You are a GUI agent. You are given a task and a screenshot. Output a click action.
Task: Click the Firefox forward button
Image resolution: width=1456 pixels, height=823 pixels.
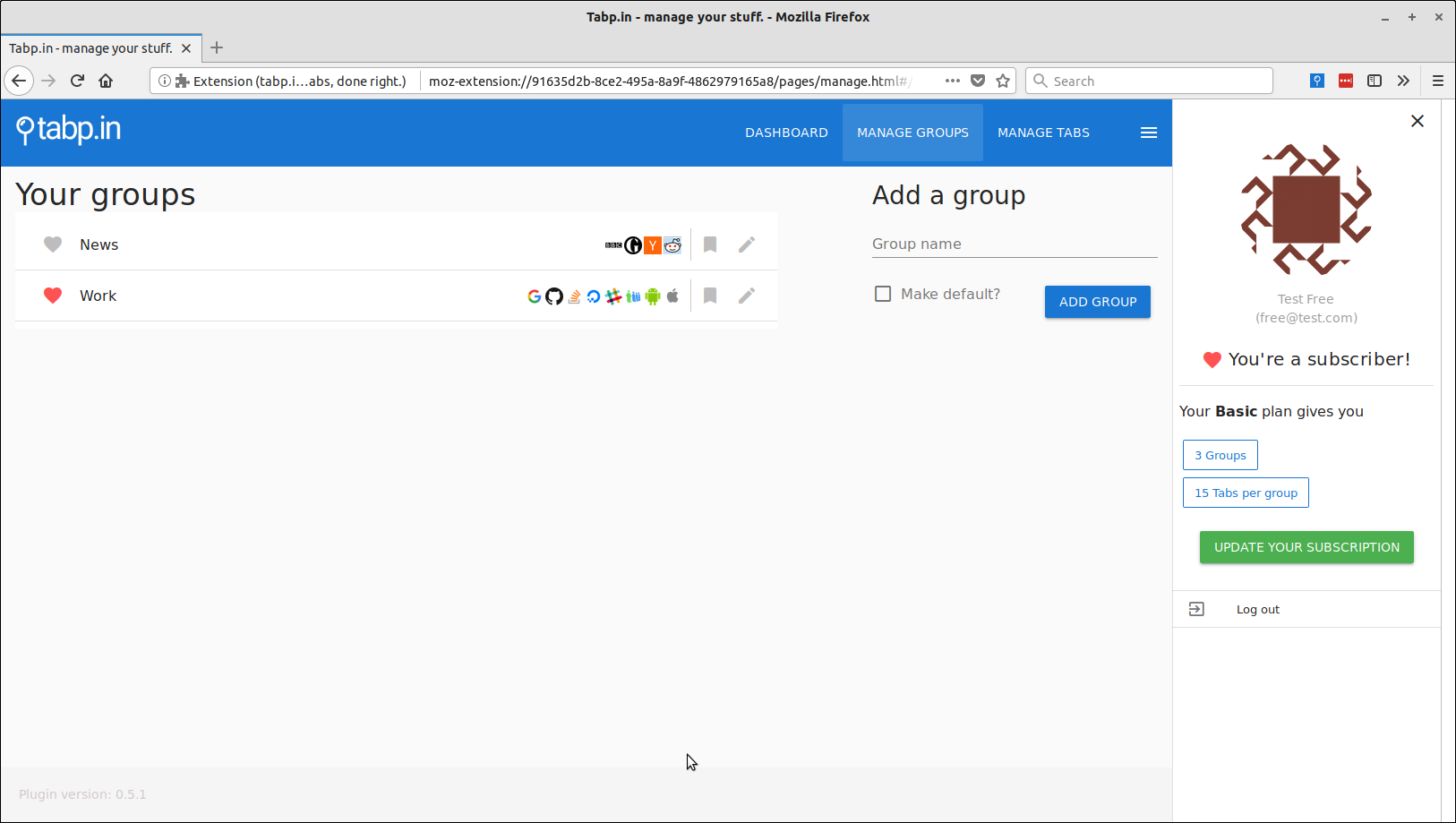(48, 81)
